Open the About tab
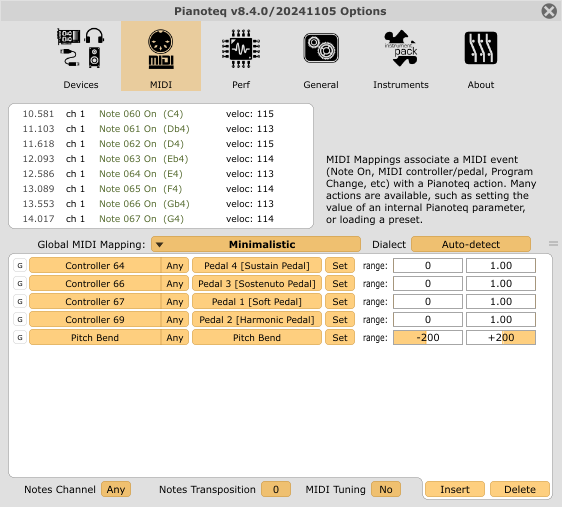This screenshot has height=507, width=562. point(481,57)
